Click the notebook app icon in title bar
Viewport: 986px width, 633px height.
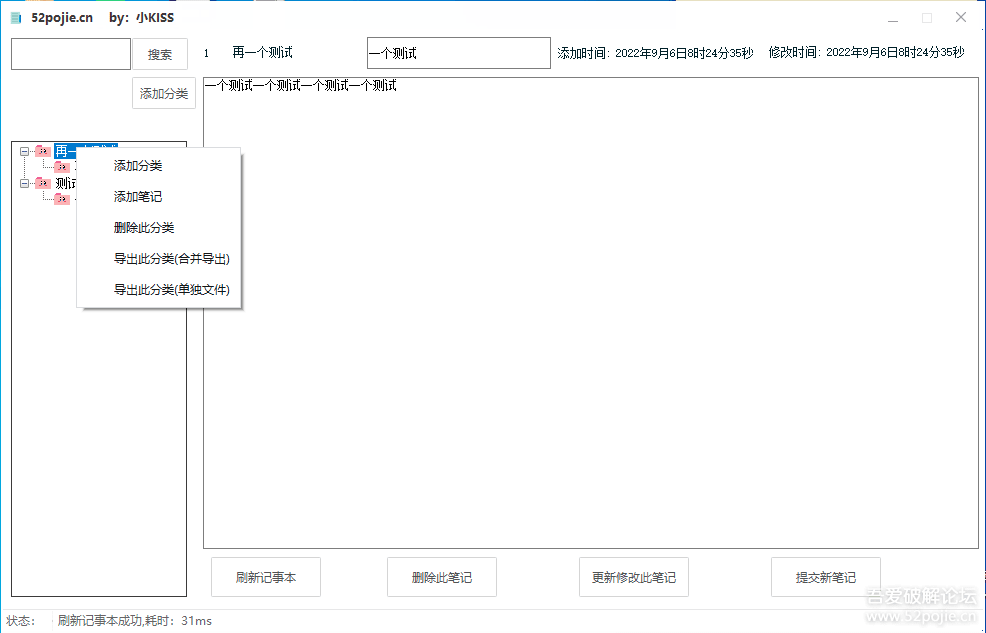coord(16,18)
